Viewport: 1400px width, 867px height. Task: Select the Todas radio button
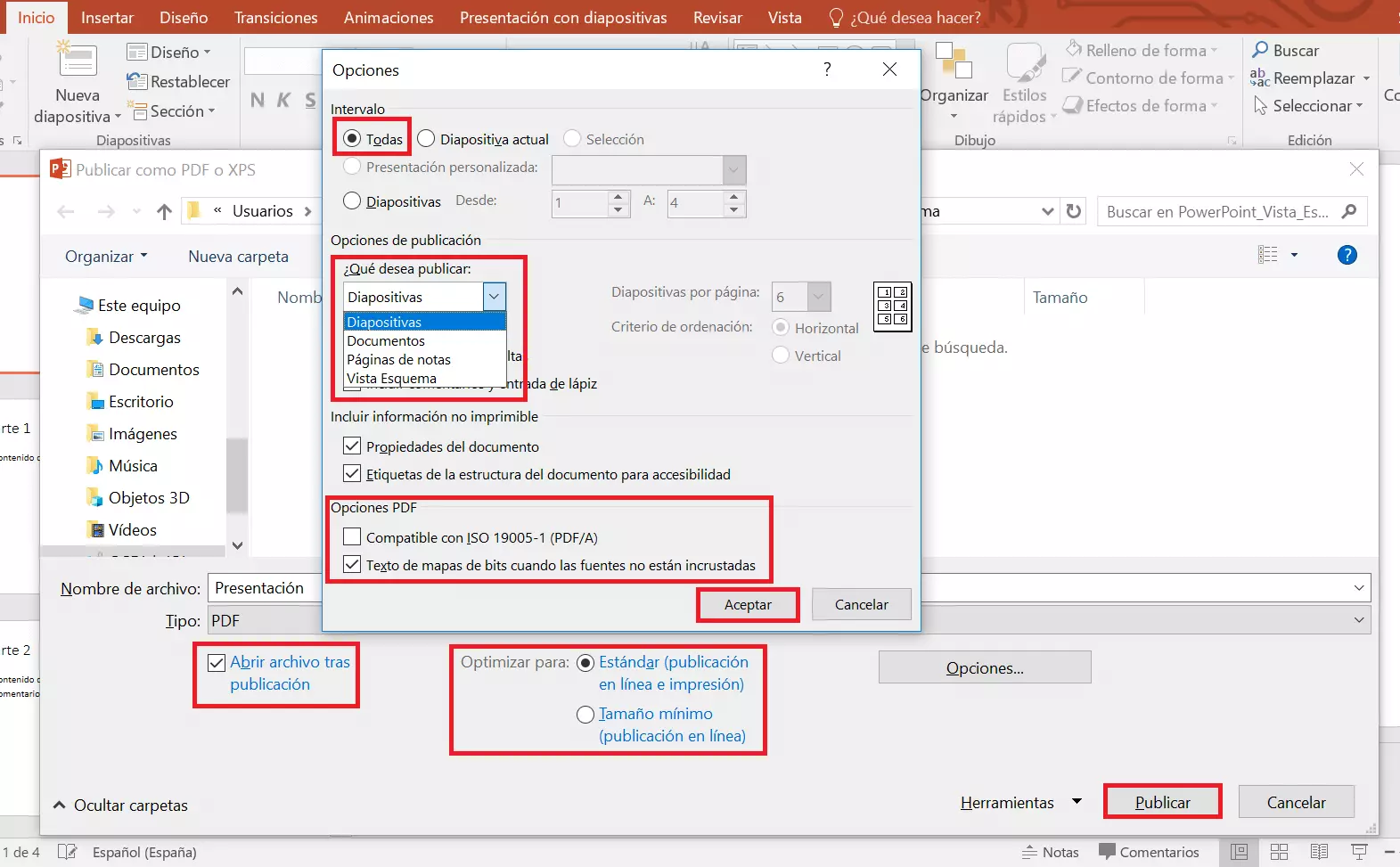(x=352, y=138)
